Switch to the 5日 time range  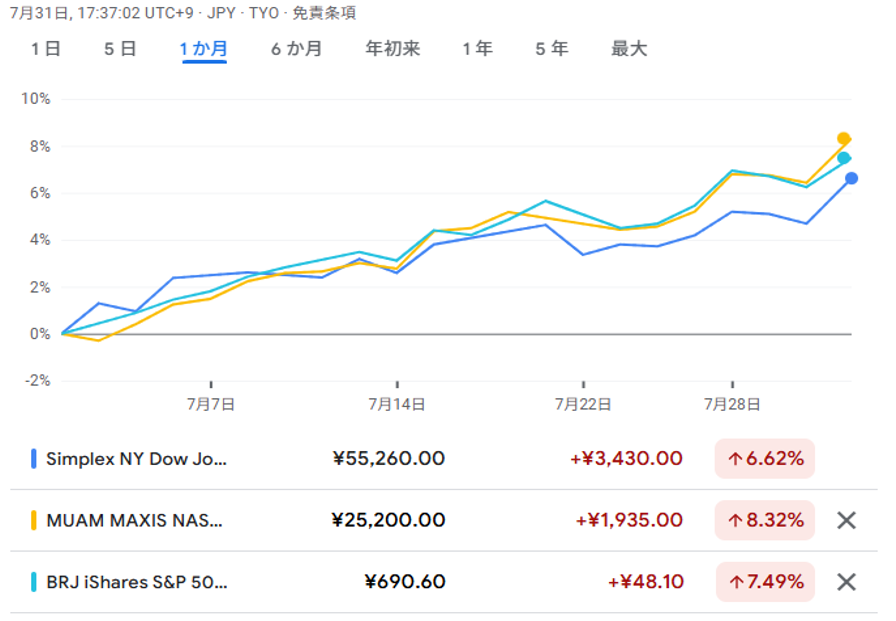pyautogui.click(x=120, y=49)
